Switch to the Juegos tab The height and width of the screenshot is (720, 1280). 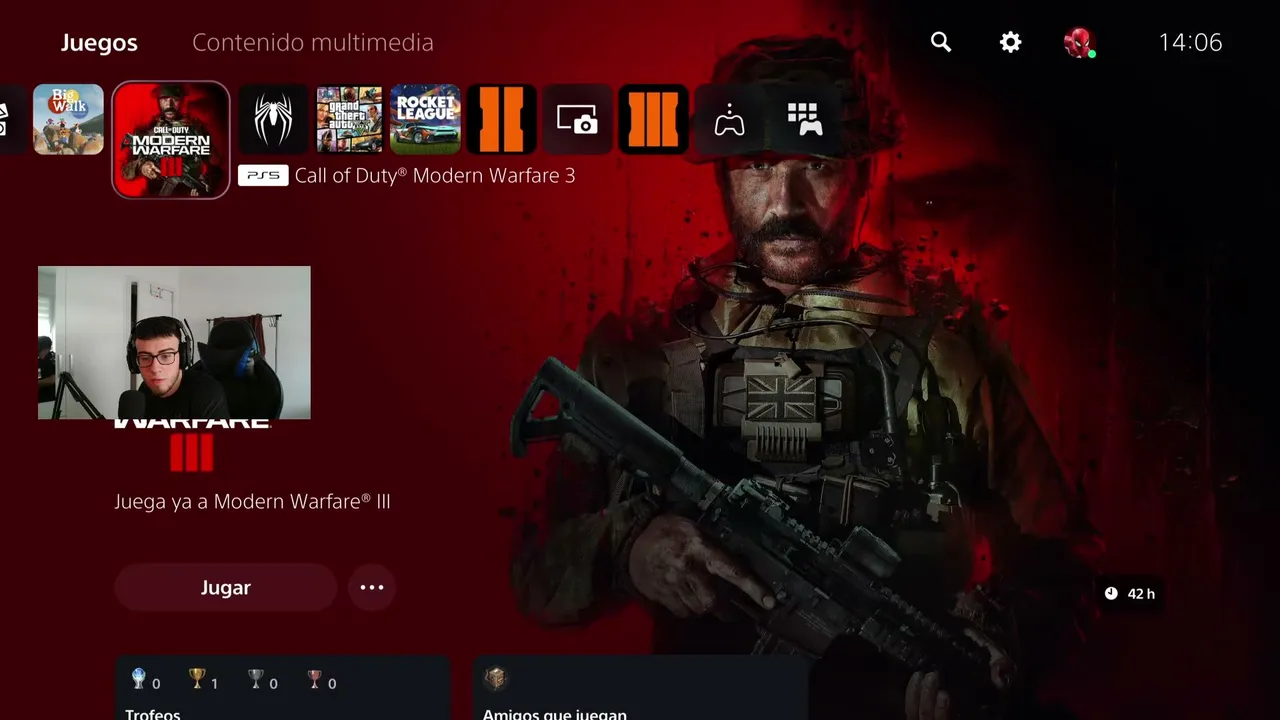click(99, 43)
